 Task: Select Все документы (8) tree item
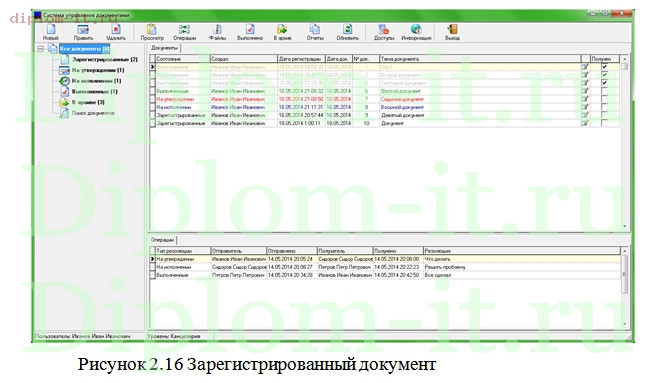pos(84,49)
